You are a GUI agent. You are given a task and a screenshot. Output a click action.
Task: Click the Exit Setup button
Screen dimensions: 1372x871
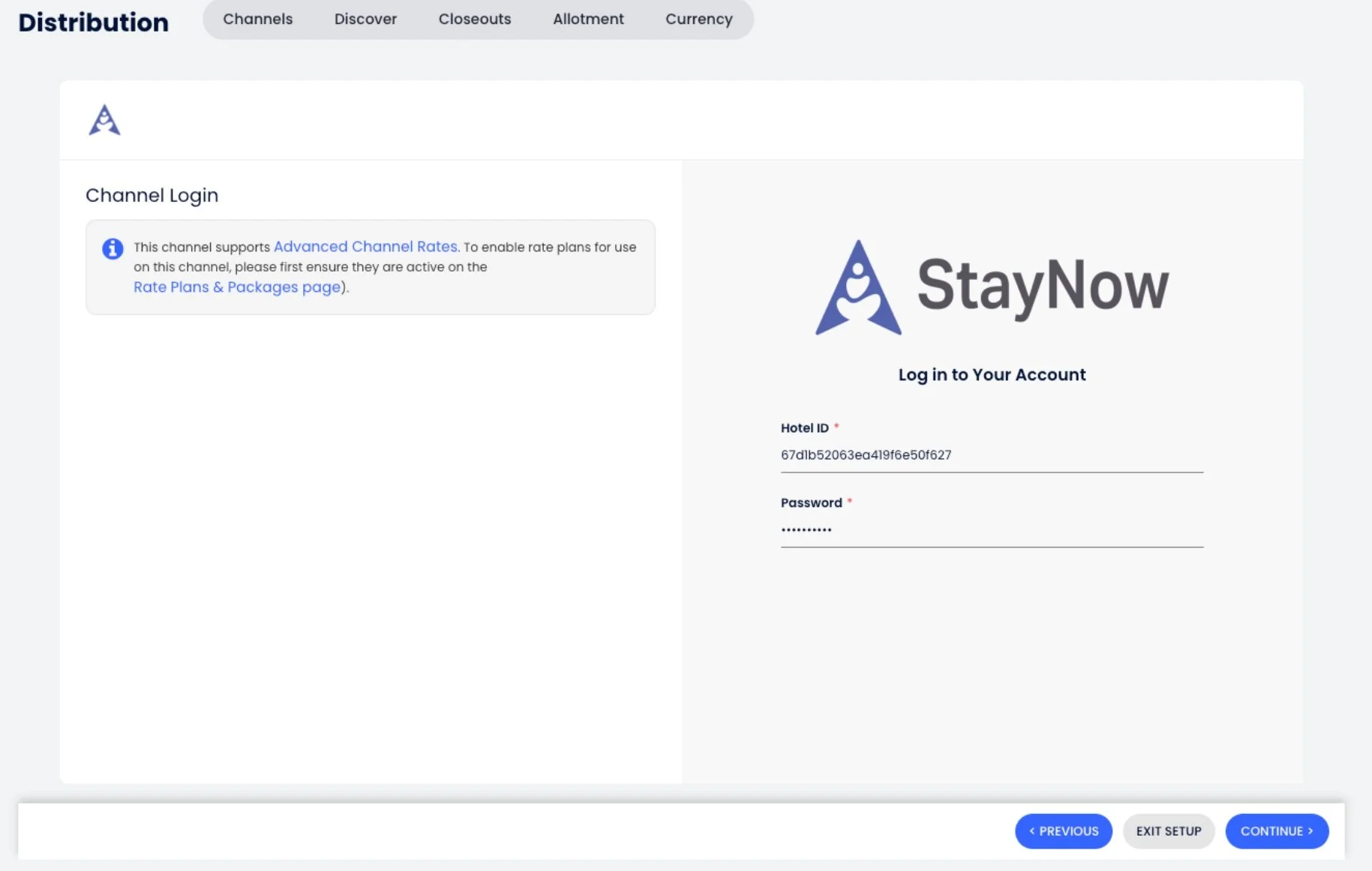tap(1168, 831)
